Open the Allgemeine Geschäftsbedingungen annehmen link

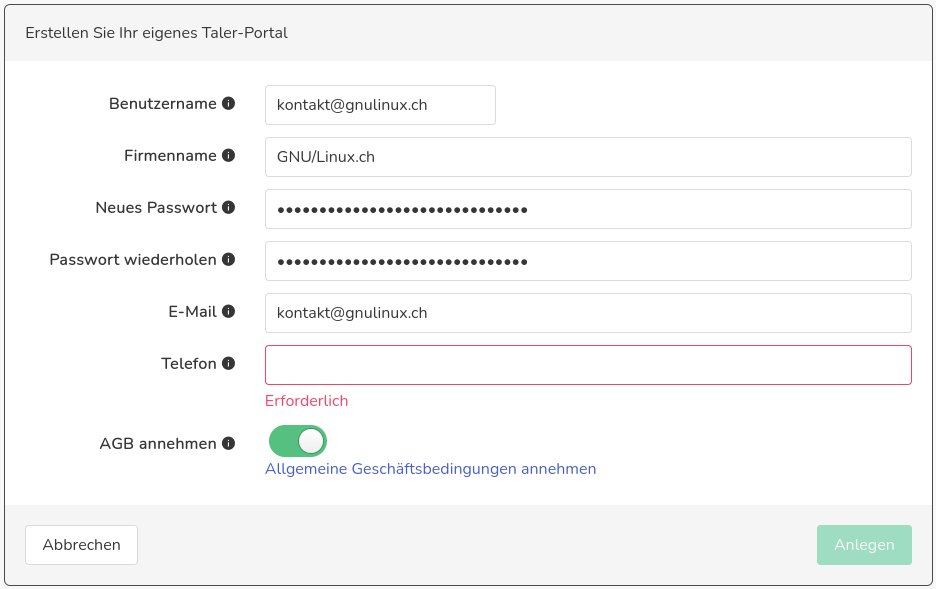point(430,469)
